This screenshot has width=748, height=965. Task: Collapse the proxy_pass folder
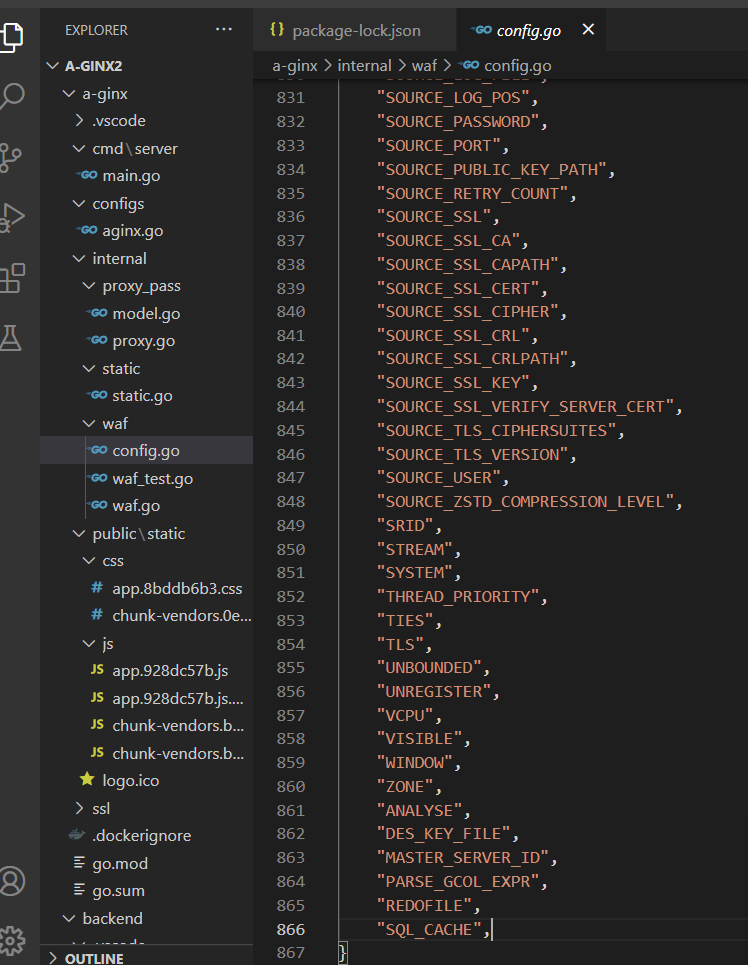click(x=141, y=286)
